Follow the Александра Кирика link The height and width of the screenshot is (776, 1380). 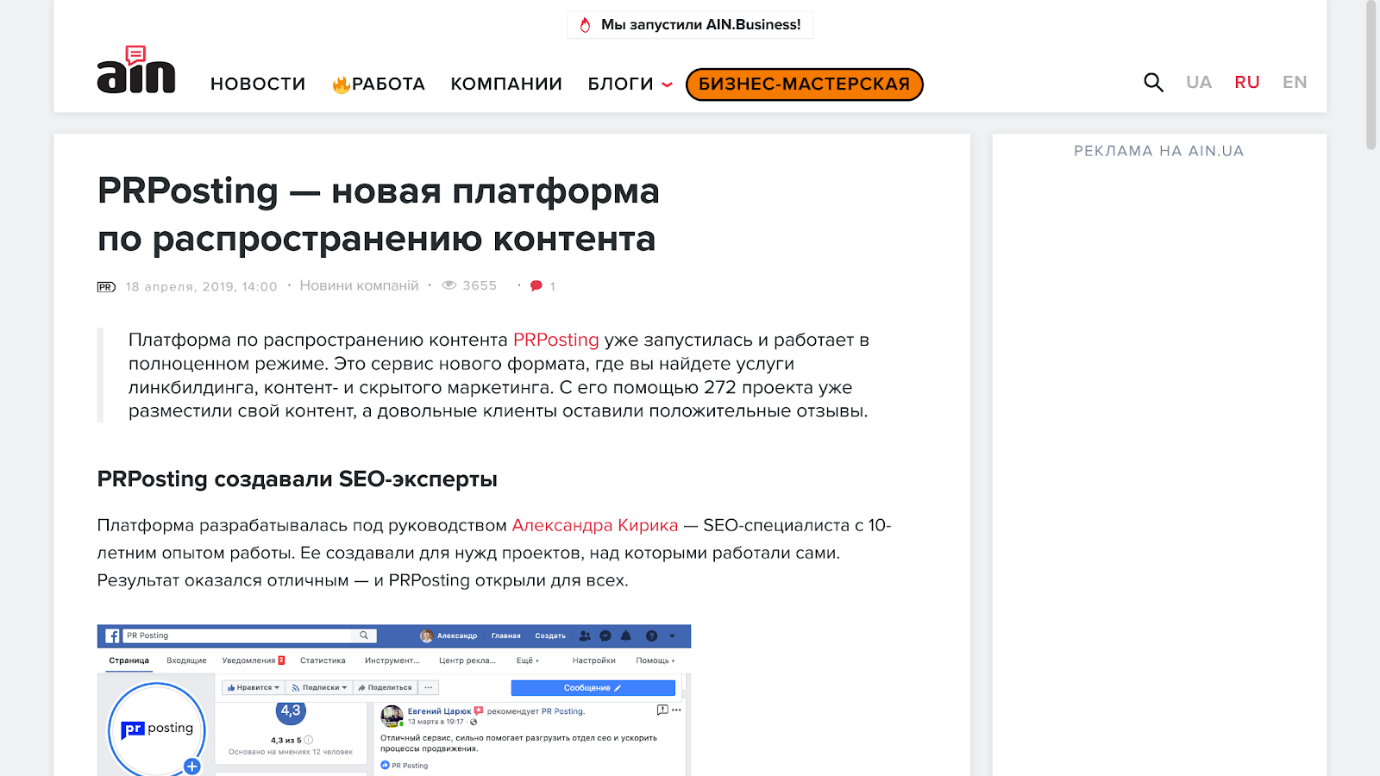click(x=595, y=525)
